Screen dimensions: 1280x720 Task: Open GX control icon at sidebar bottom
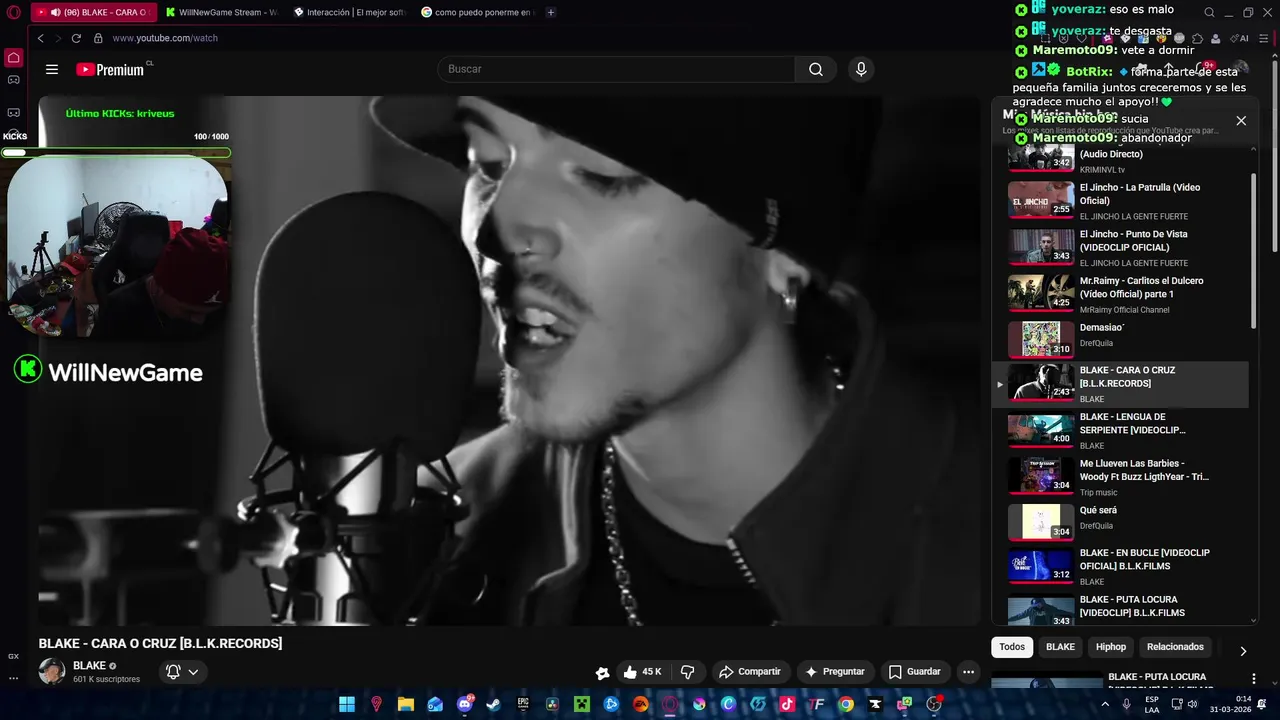click(14, 656)
